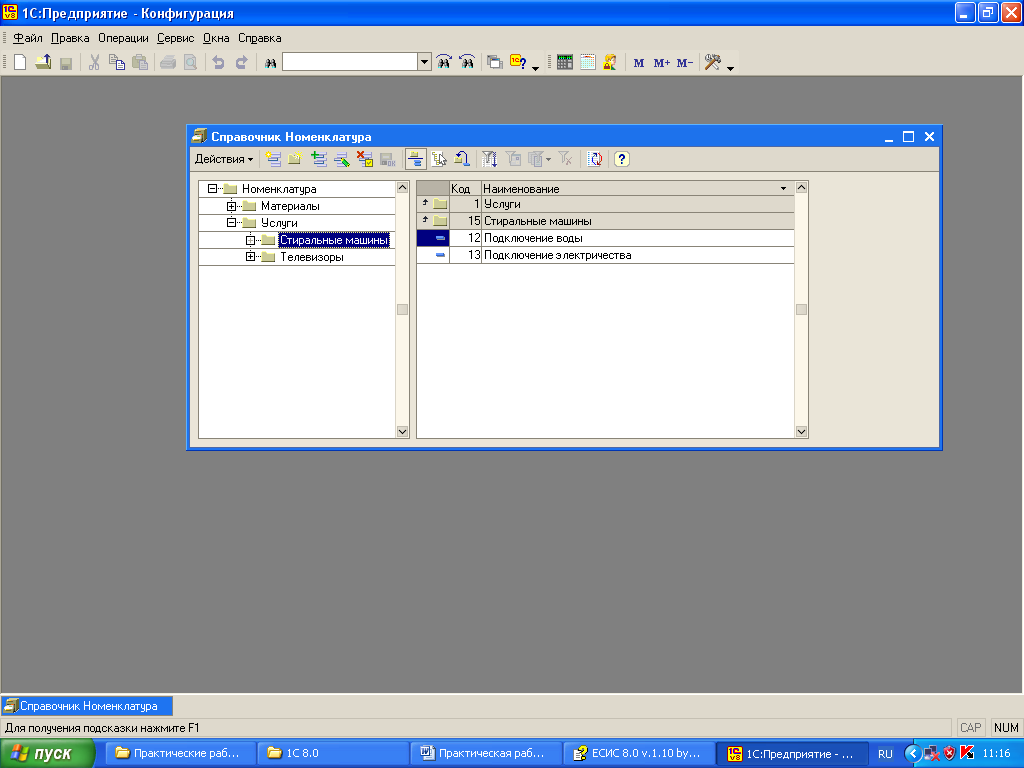1024x768 pixels.
Task: Switch to Практическая раб... Word taskbar button
Action: pyautogui.click(x=486, y=754)
